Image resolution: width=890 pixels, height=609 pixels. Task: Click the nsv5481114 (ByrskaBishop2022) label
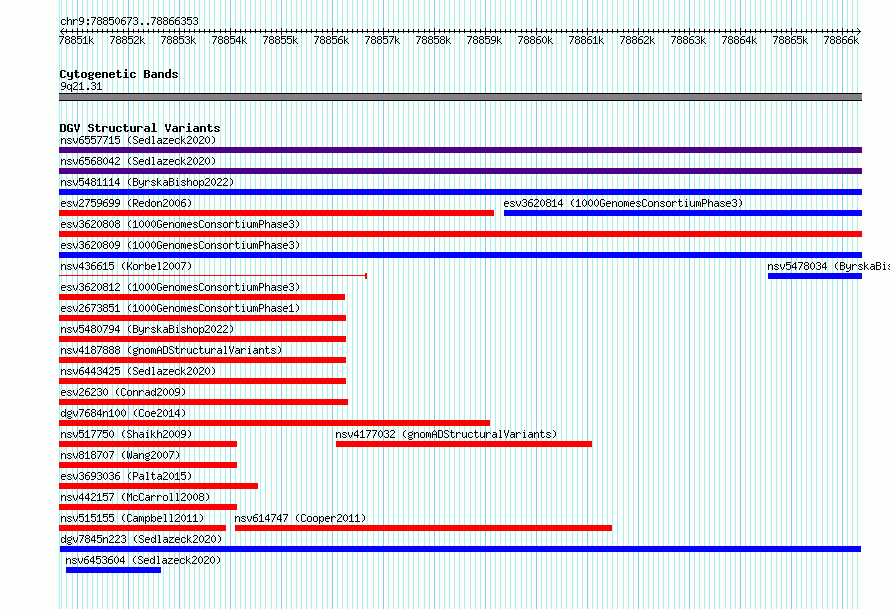(147, 182)
